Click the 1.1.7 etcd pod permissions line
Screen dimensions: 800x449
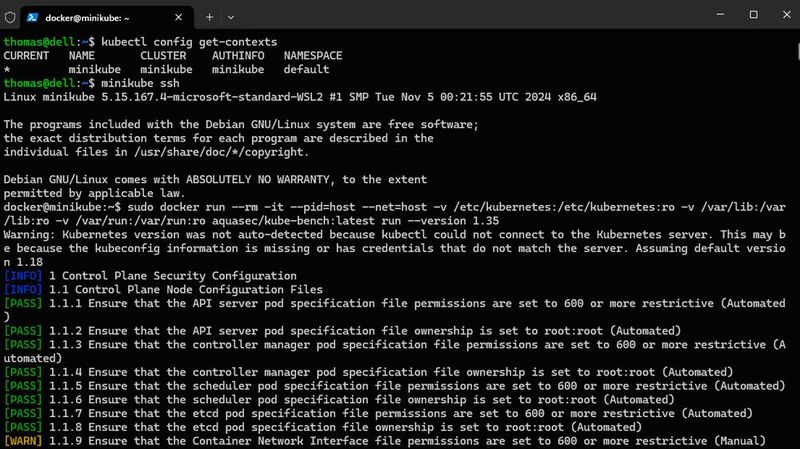click(x=378, y=414)
